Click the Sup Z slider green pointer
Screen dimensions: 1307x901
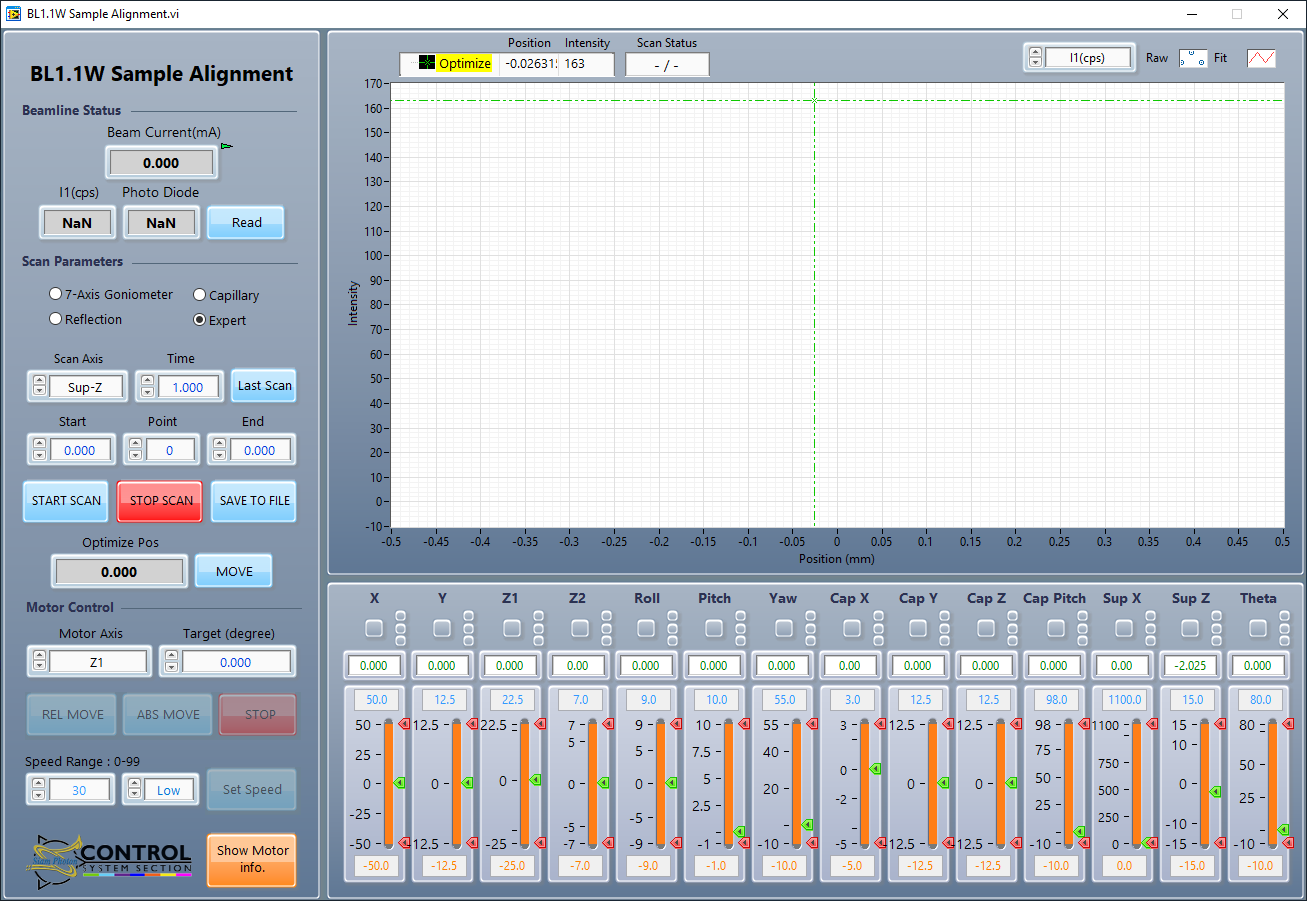click(x=1215, y=791)
